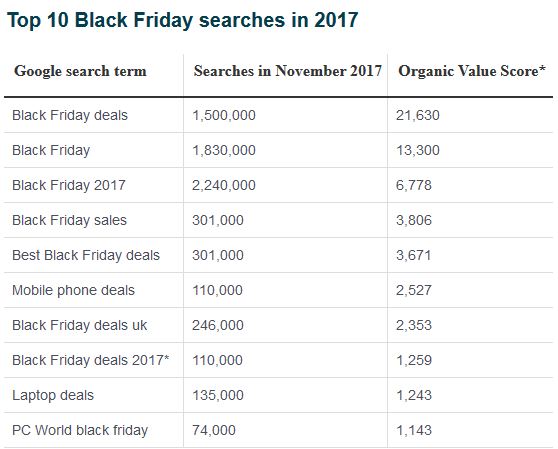The image size is (558, 449).
Task: Select the 1,830,000 searches value
Action: tap(224, 150)
